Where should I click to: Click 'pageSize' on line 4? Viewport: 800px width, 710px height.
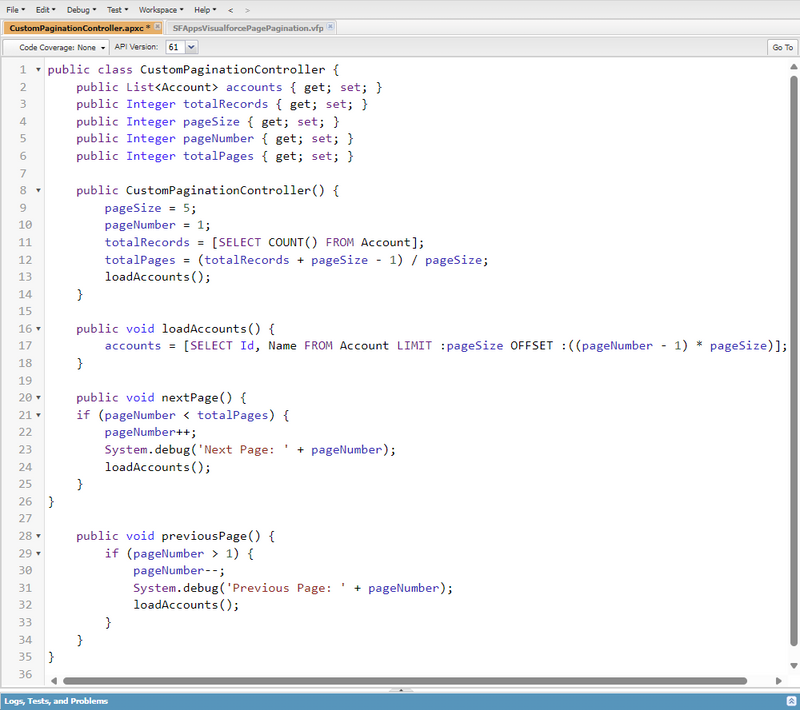(x=211, y=121)
